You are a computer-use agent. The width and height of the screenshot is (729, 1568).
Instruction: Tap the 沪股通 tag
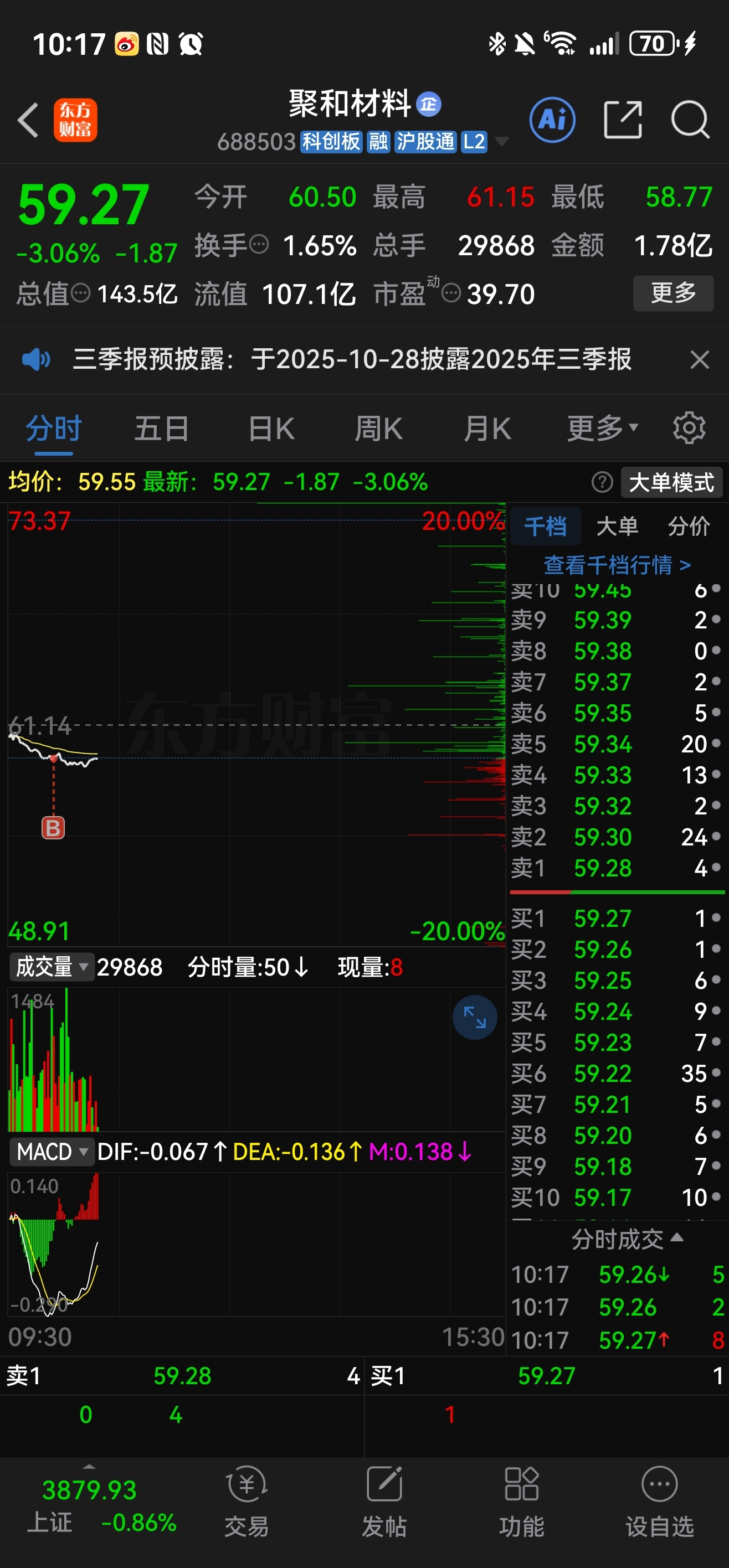[425, 142]
